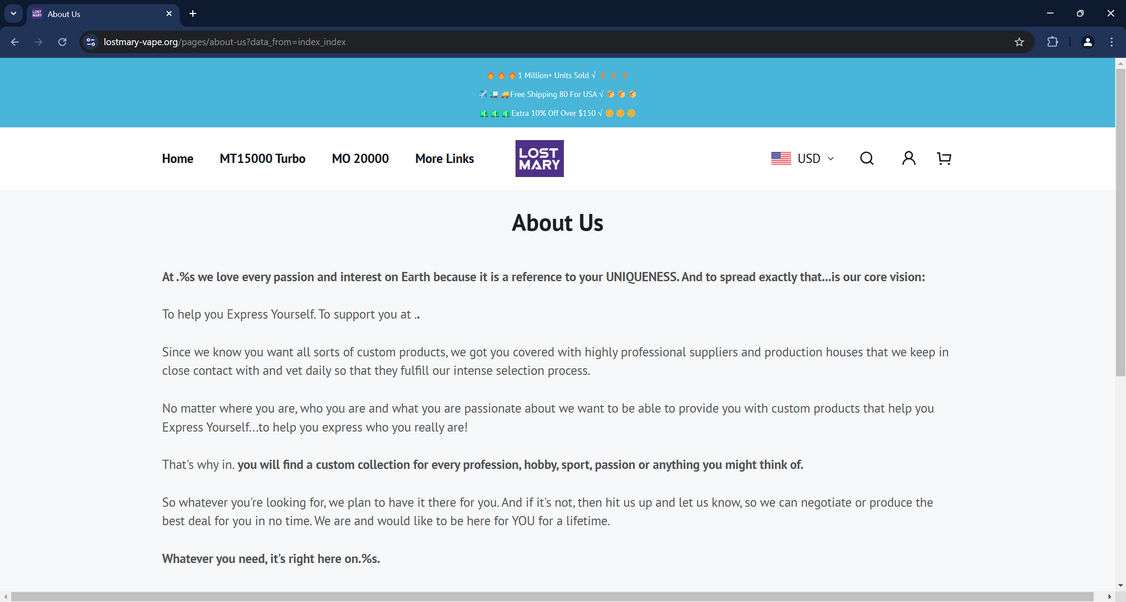
Task: Click the paragraph beginning 'So whatever you're looking for'
Action: pyautogui.click(x=547, y=511)
